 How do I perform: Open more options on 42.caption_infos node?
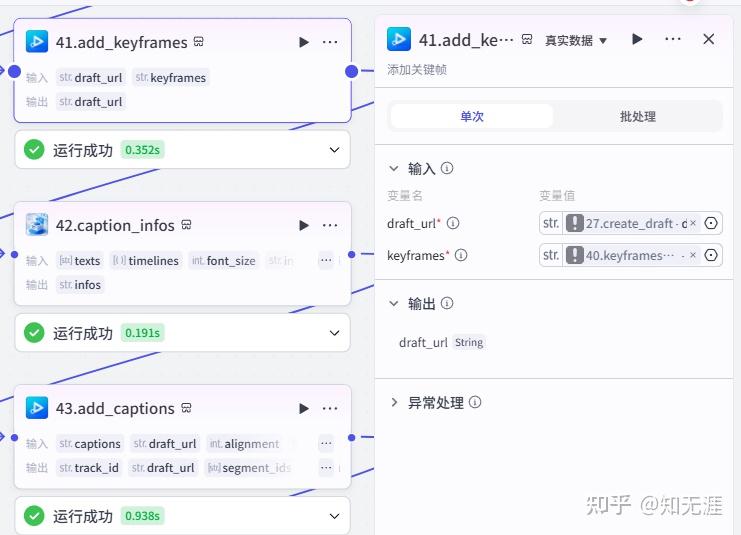[x=330, y=225]
